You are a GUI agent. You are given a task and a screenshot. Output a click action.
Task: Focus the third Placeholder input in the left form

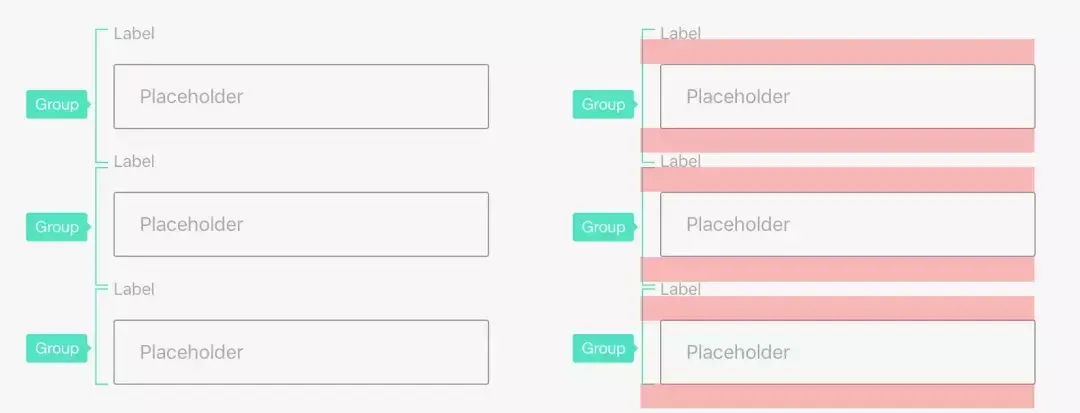click(301, 352)
